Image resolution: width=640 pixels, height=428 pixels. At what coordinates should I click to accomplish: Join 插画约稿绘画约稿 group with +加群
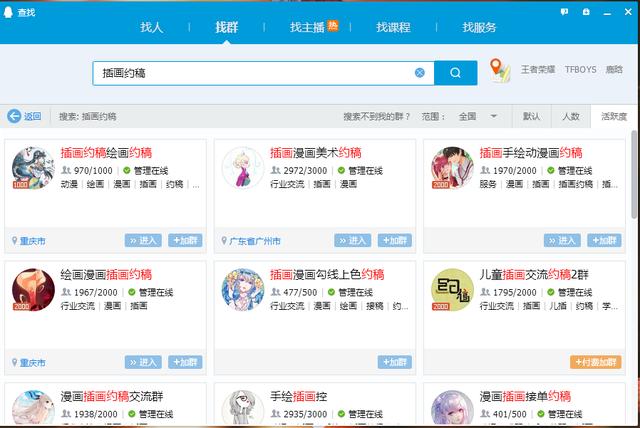click(185, 240)
